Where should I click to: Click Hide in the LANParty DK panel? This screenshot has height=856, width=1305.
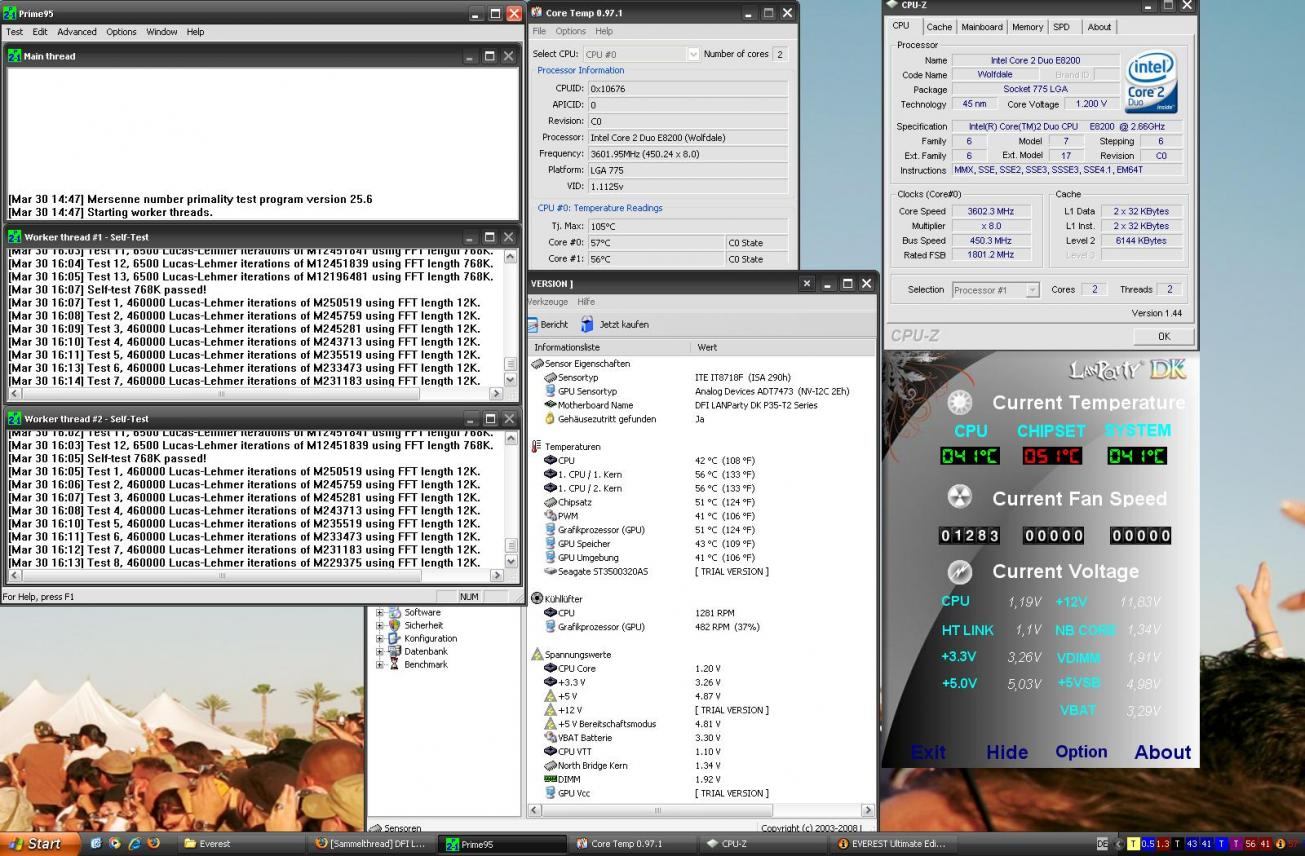1006,752
